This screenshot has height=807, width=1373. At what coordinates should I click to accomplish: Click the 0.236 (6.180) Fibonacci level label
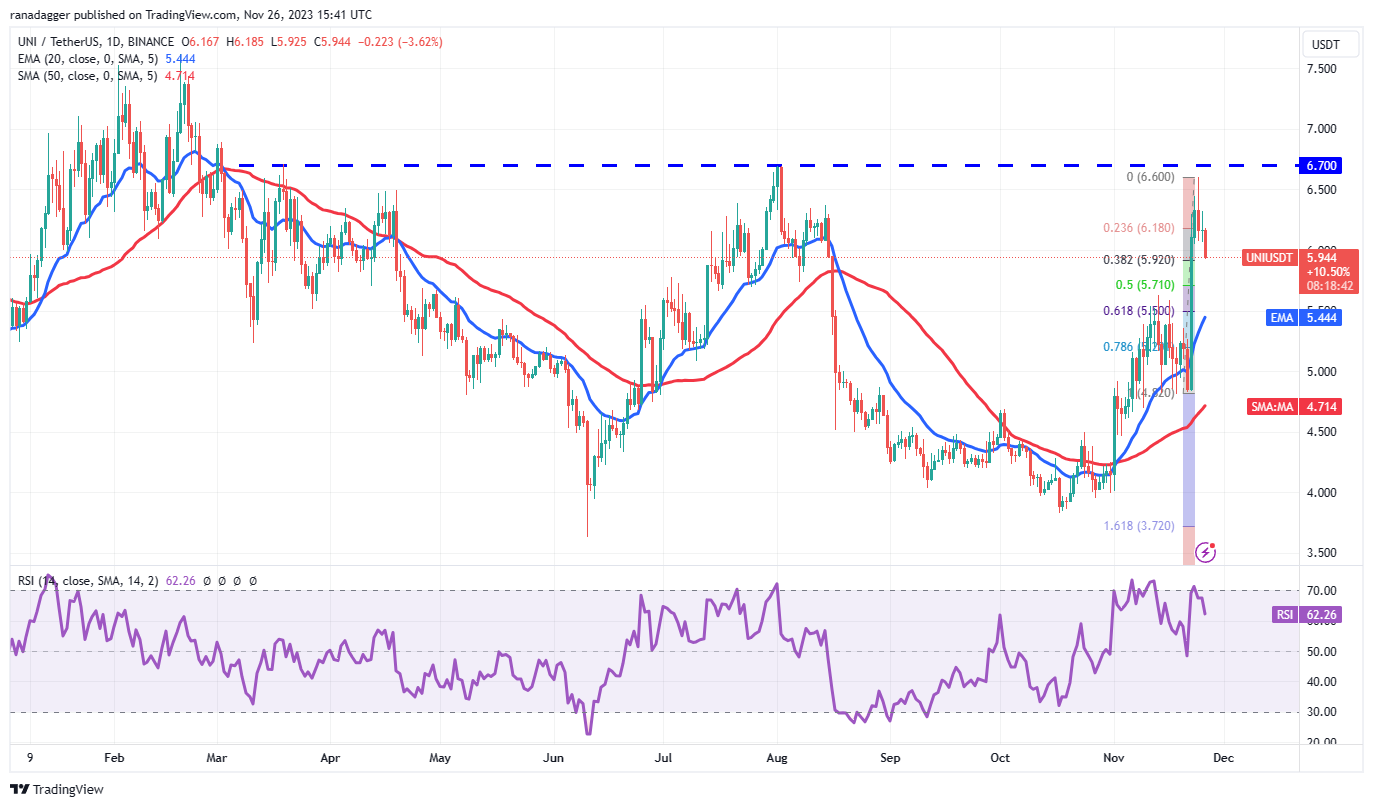point(1139,228)
